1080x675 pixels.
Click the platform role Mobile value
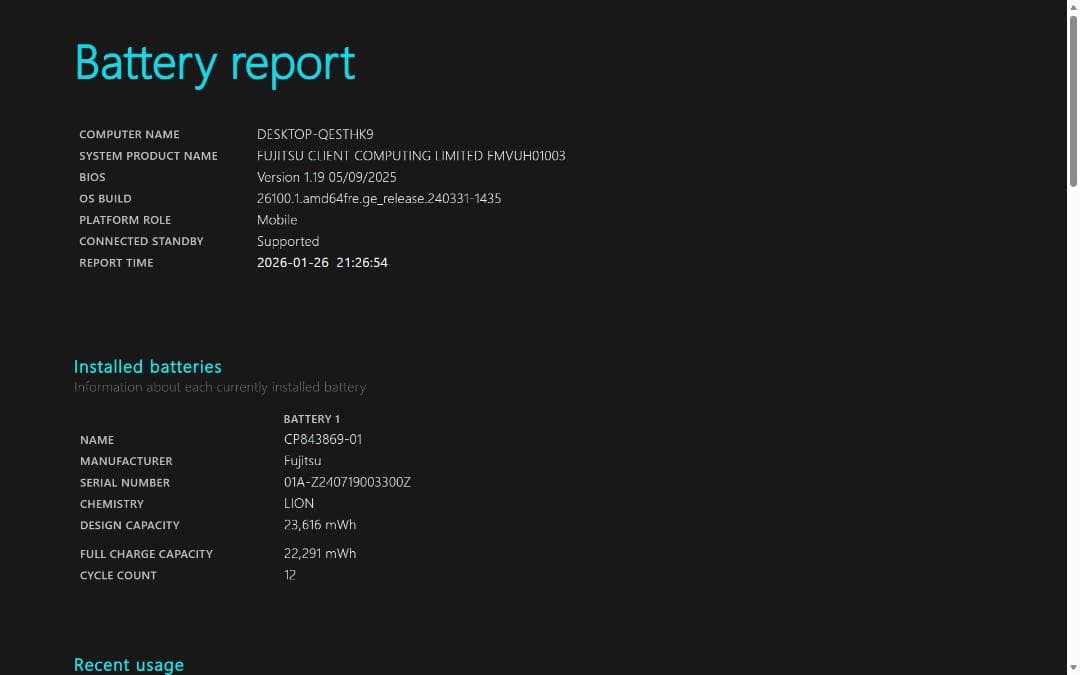click(277, 220)
